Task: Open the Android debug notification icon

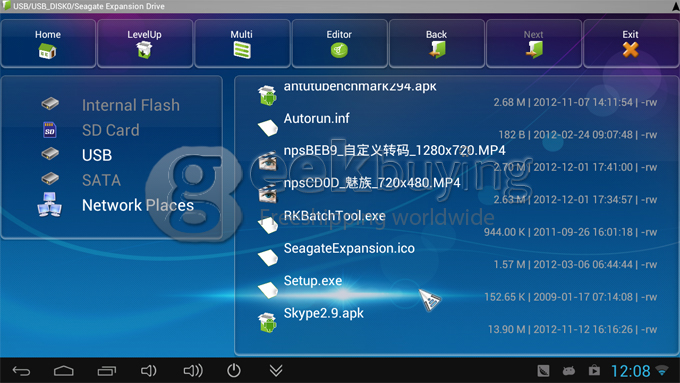Action: click(569, 371)
